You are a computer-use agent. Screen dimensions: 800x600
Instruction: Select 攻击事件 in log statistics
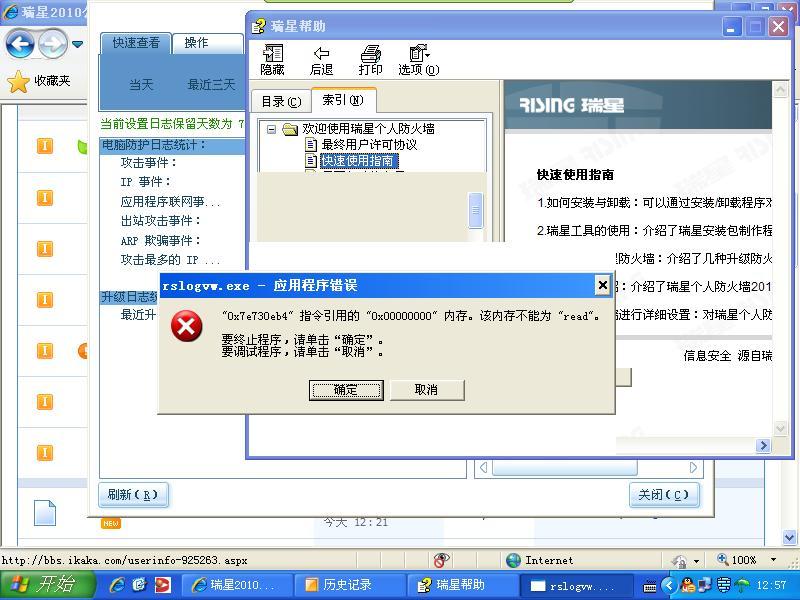point(148,163)
